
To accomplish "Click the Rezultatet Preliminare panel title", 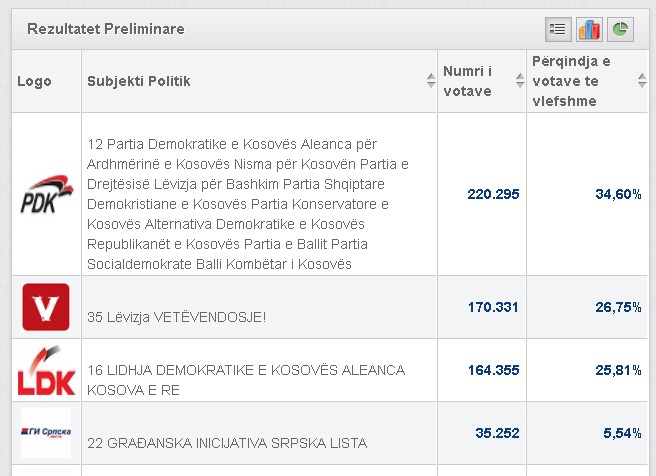I will (x=106, y=29).
